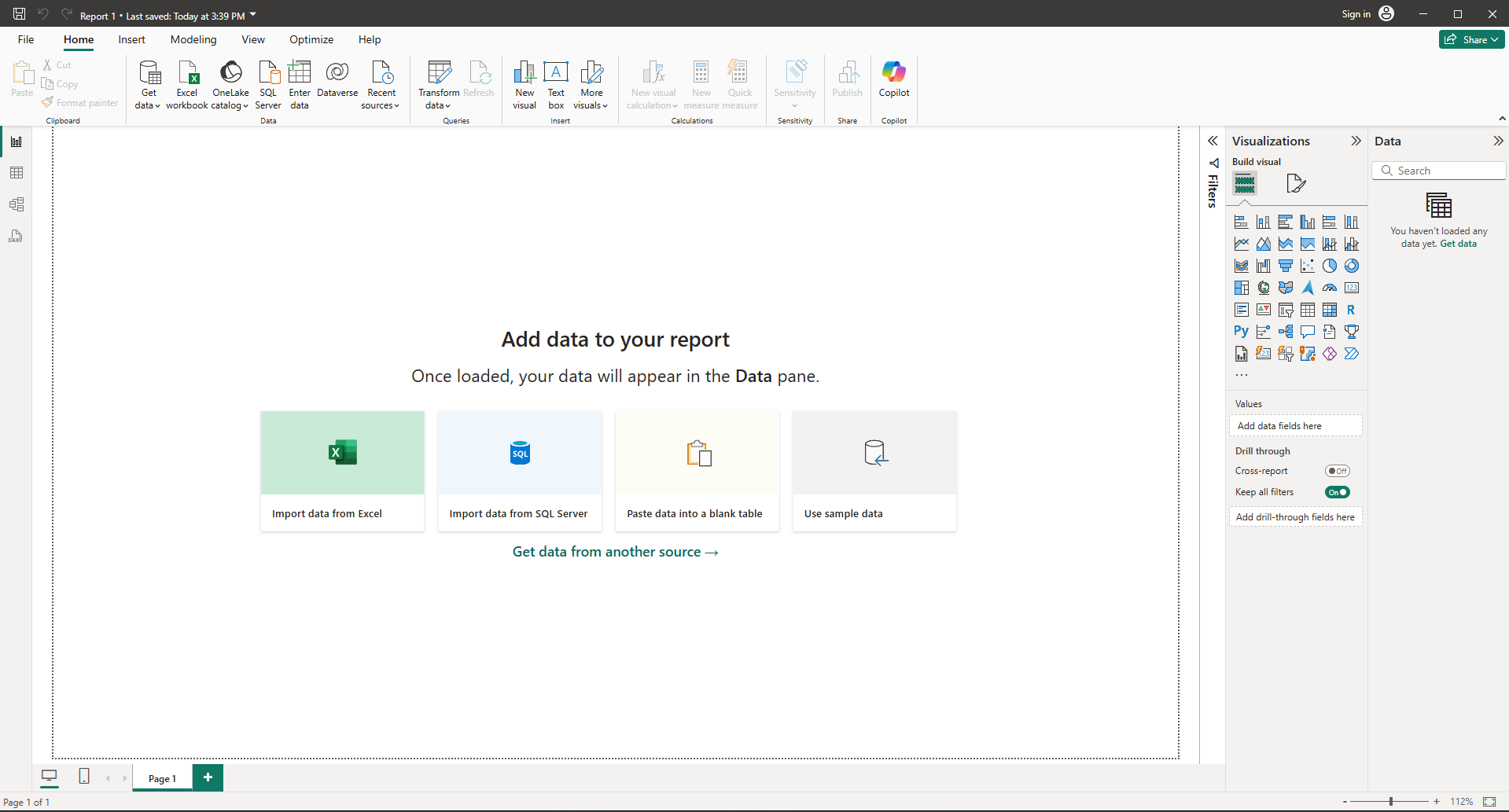
Task: Pick the Clustered column chart visual
Action: (1308, 222)
